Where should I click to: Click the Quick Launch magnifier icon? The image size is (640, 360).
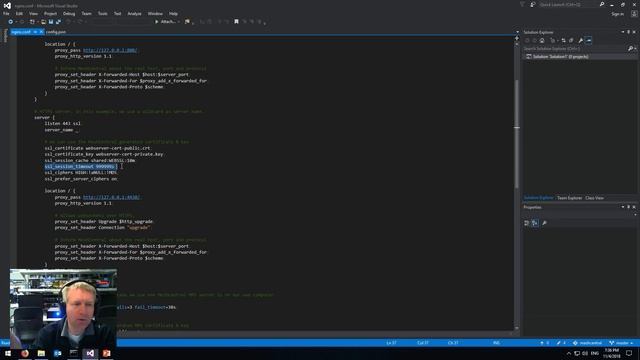[x=602, y=4]
